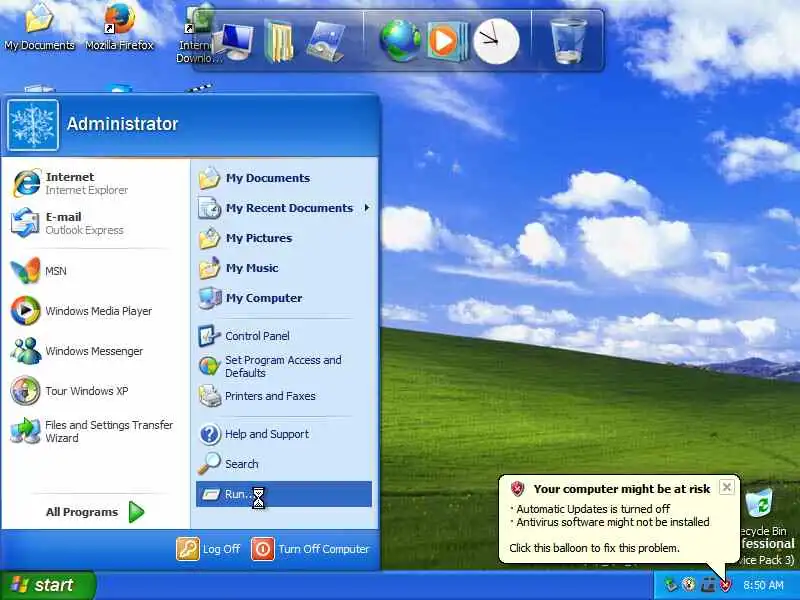Click Turn Off Computer button
The width and height of the screenshot is (800, 600).
click(311, 549)
